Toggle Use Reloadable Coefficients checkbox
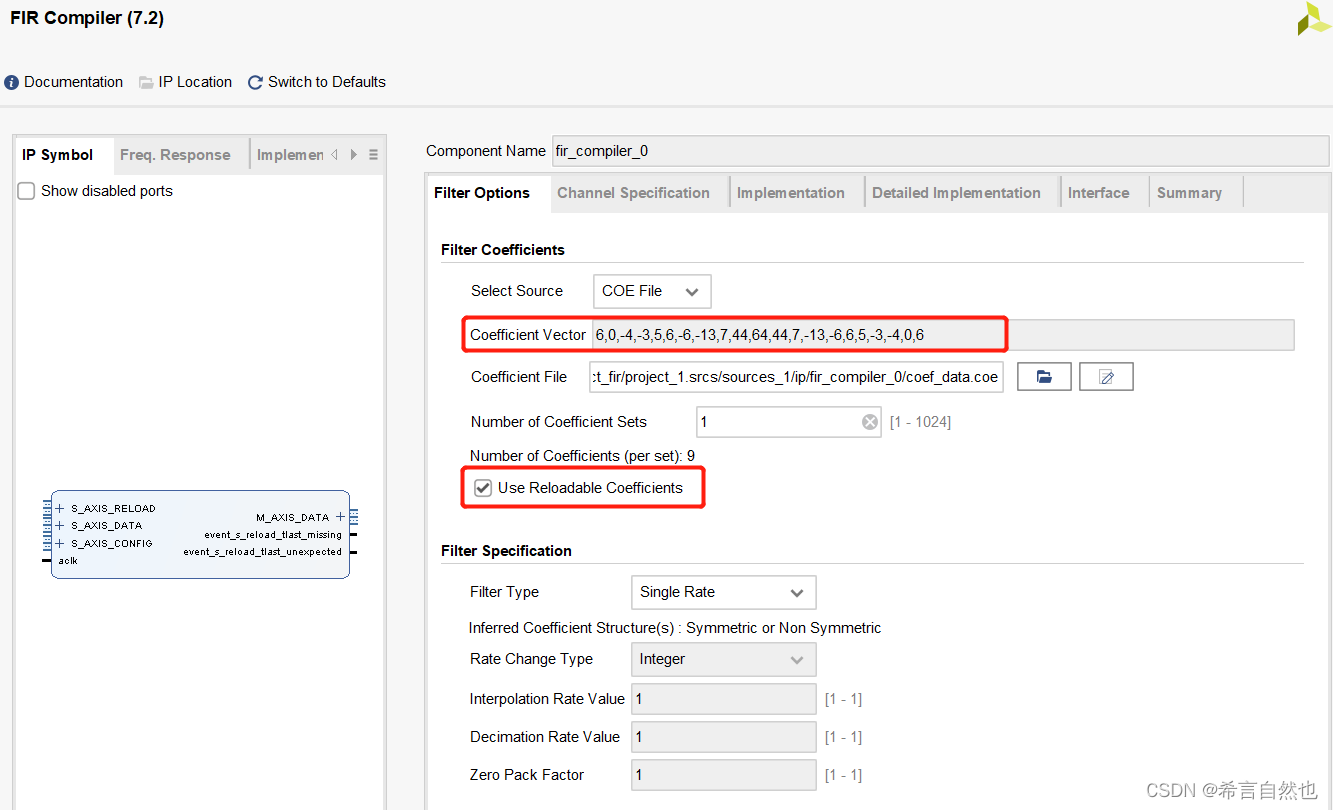Image resolution: width=1333 pixels, height=810 pixels. point(483,488)
